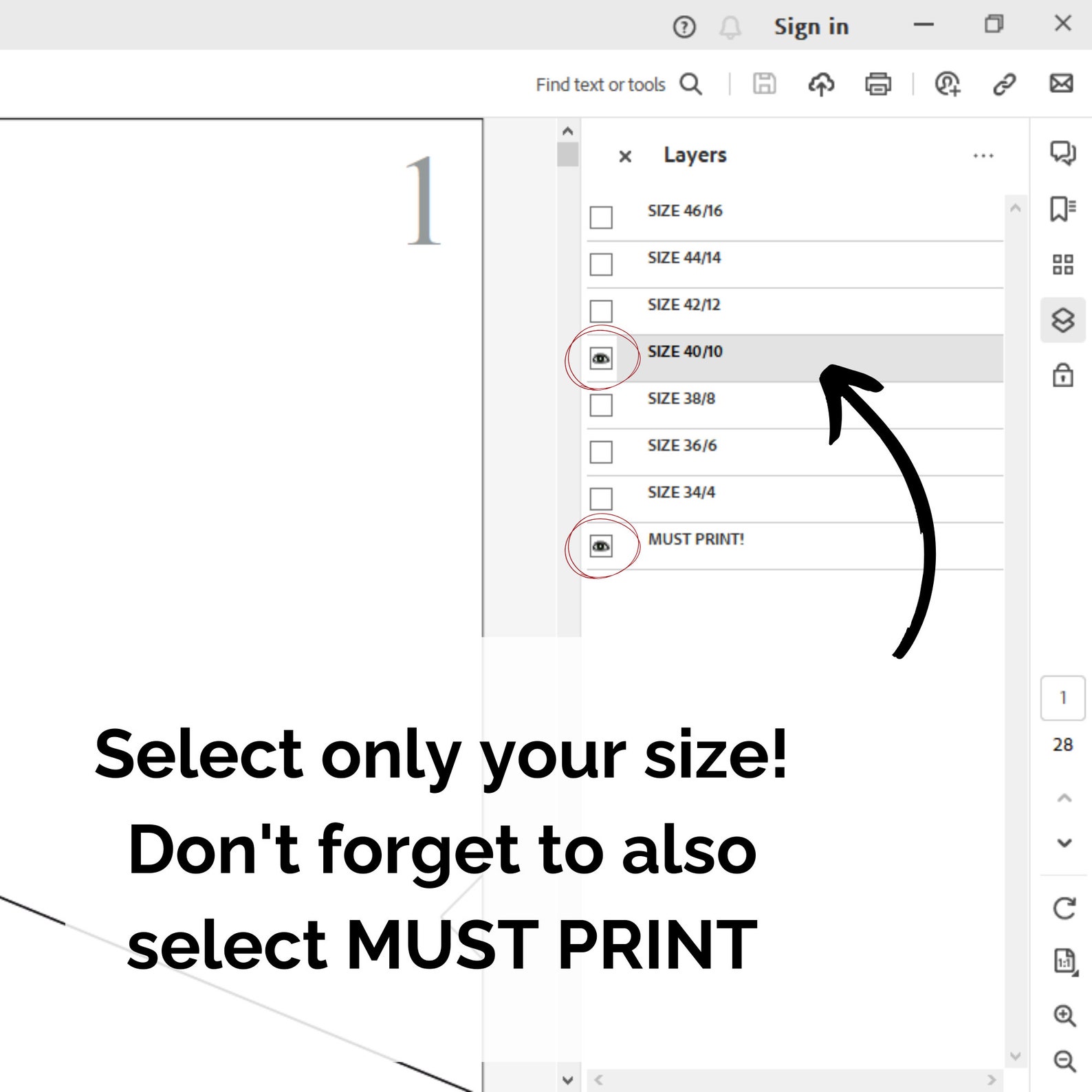Click the Layers icon in right sidebar
This screenshot has height=1092, width=1092.
pos(1063,320)
